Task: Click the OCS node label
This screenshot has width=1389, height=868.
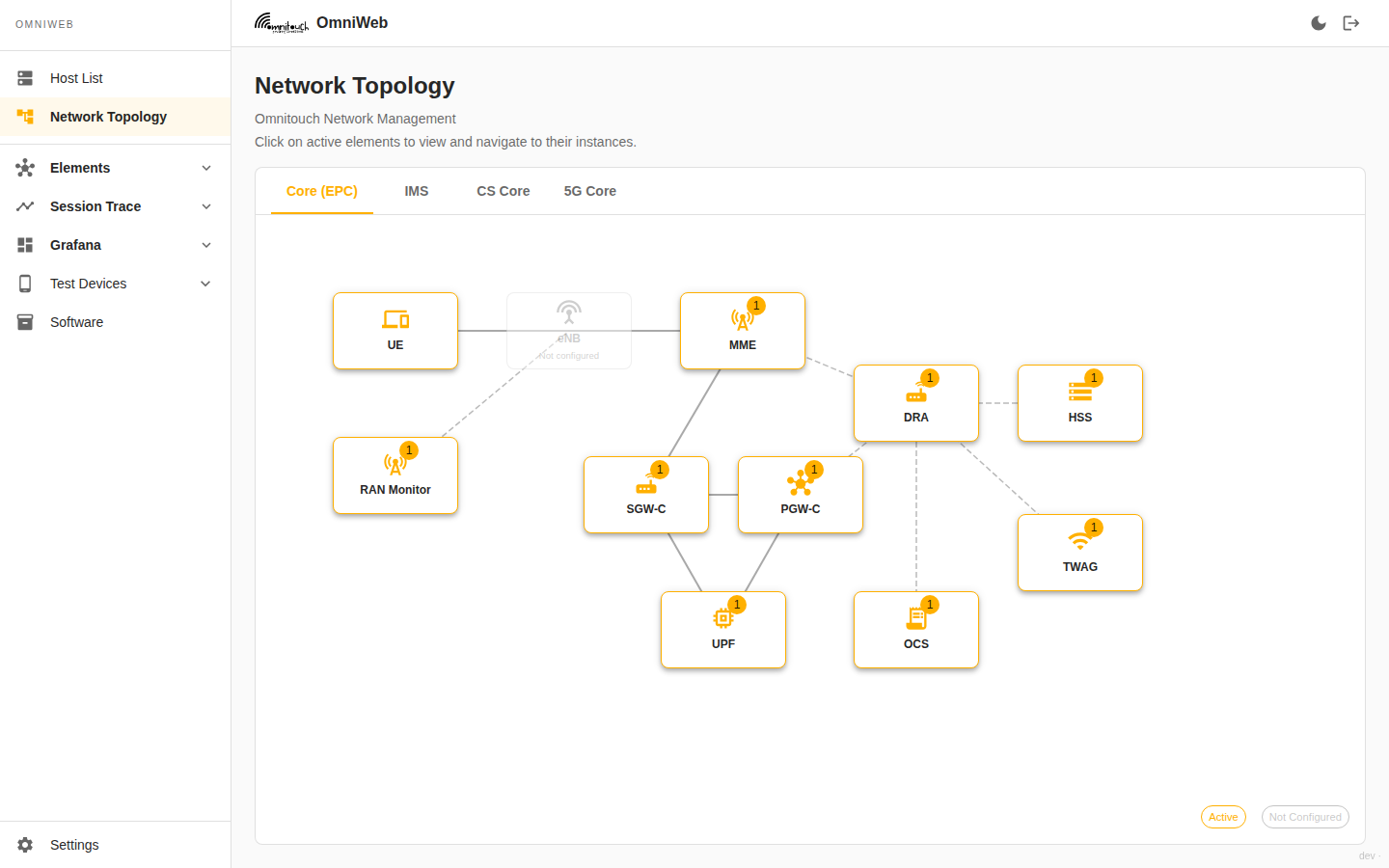Action: pyautogui.click(x=916, y=644)
